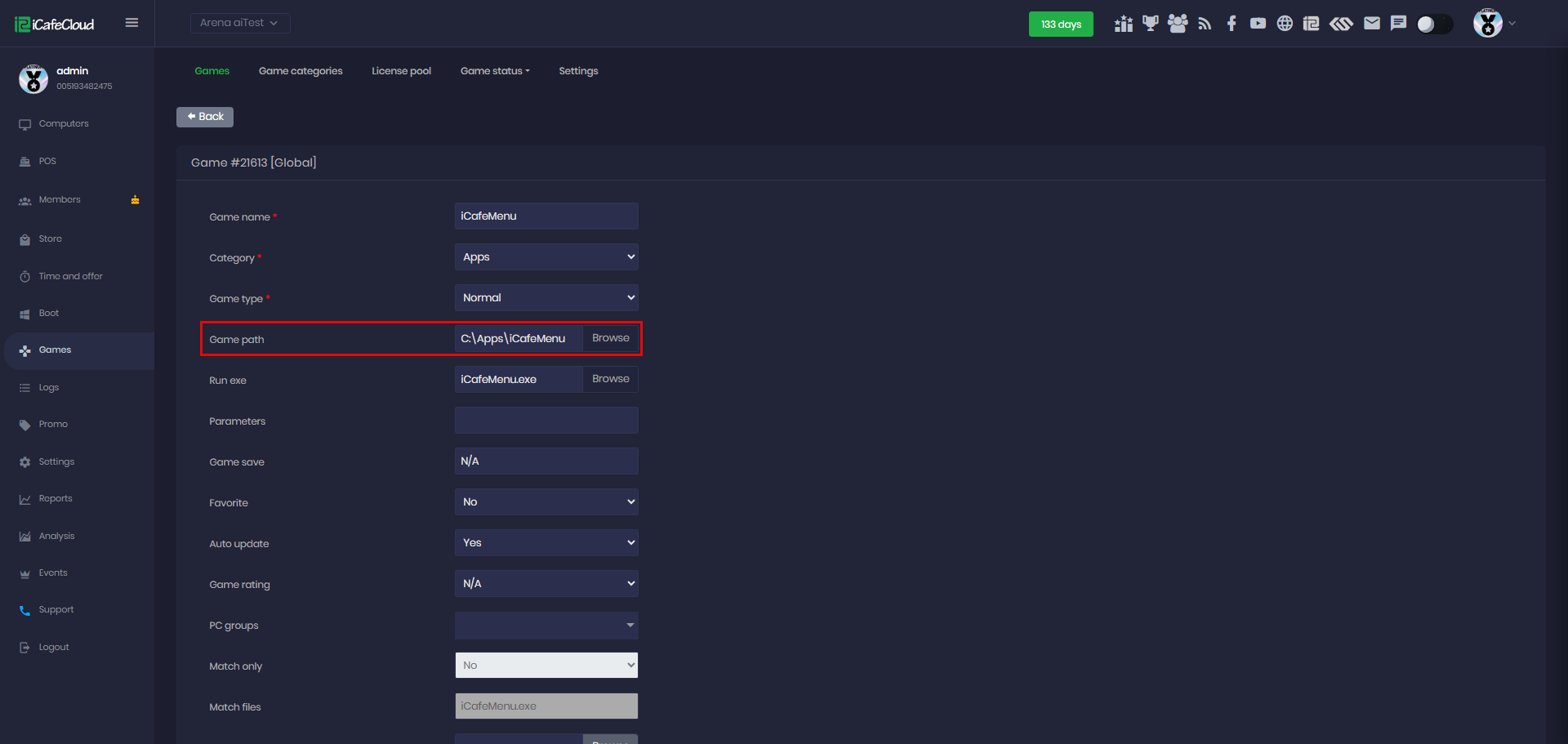Open Computers in the sidebar
The width and height of the screenshot is (1568, 744).
64,124
